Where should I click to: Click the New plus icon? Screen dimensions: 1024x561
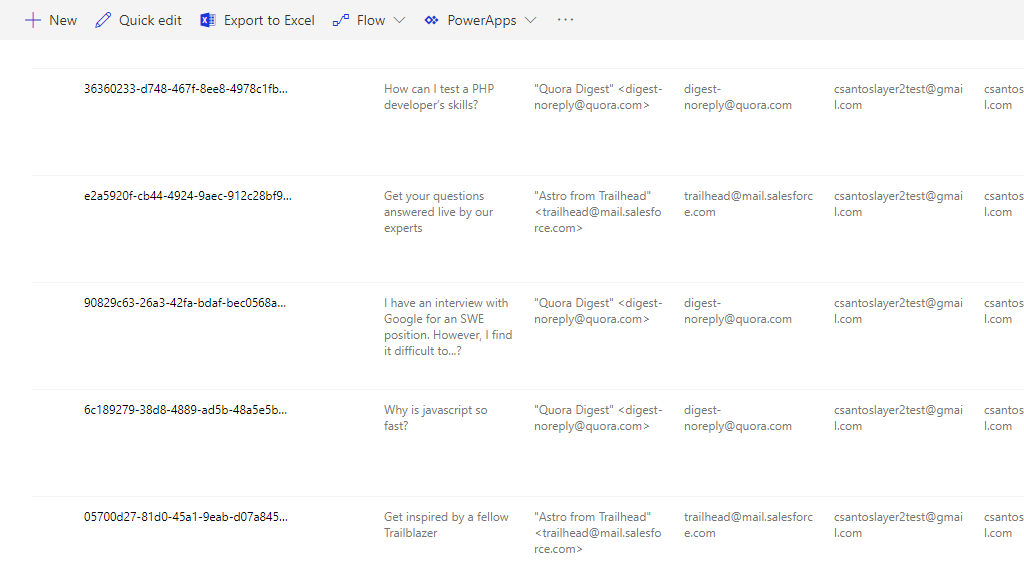(x=33, y=20)
